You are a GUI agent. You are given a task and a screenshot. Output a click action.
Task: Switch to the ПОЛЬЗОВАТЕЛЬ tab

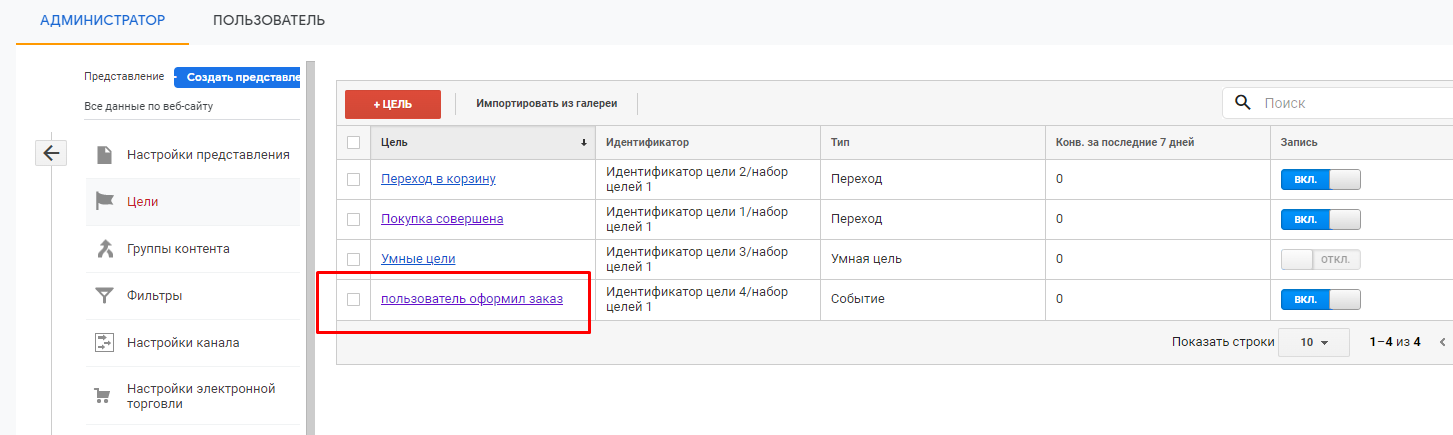[269, 20]
